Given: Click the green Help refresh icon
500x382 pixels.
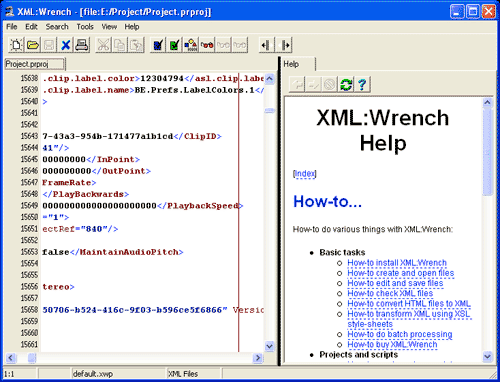Looking at the screenshot, I should [346, 84].
